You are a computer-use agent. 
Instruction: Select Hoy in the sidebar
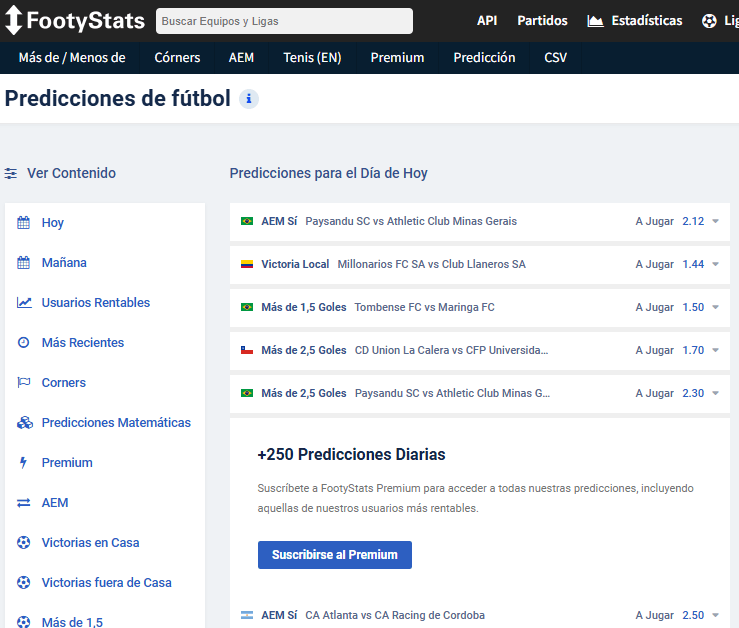point(52,223)
